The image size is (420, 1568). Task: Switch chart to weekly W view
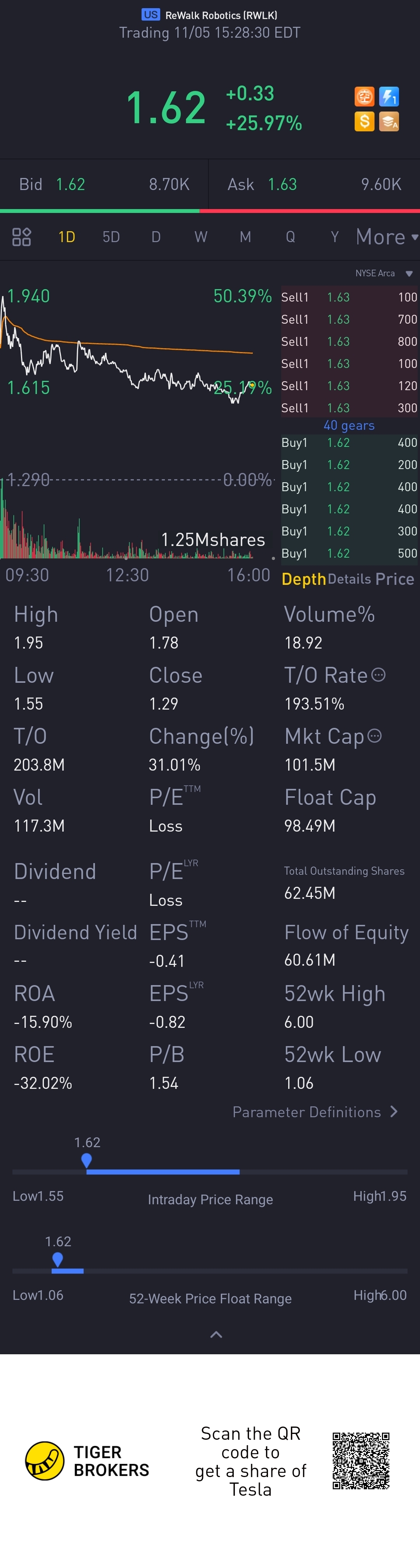[x=201, y=237]
